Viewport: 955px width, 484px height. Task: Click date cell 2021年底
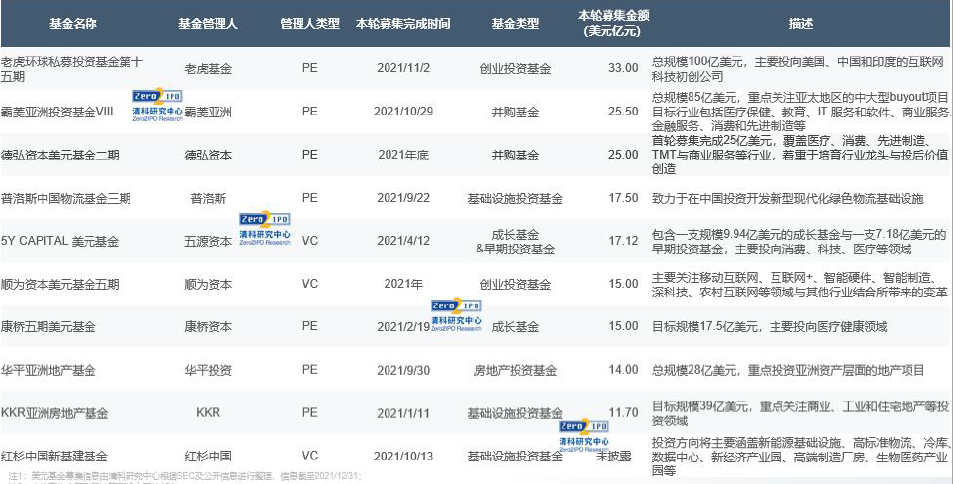403,155
